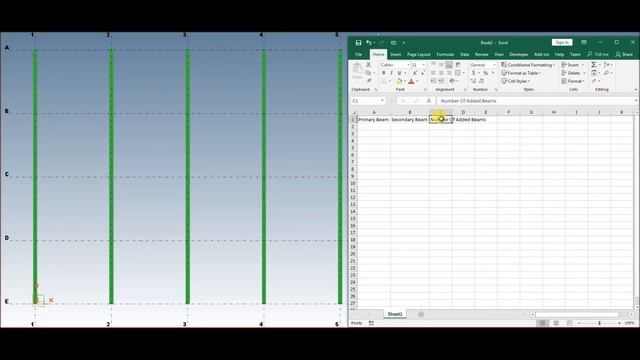Open the font size dropdown
Viewport: 640px width, 360px height.
point(424,65)
